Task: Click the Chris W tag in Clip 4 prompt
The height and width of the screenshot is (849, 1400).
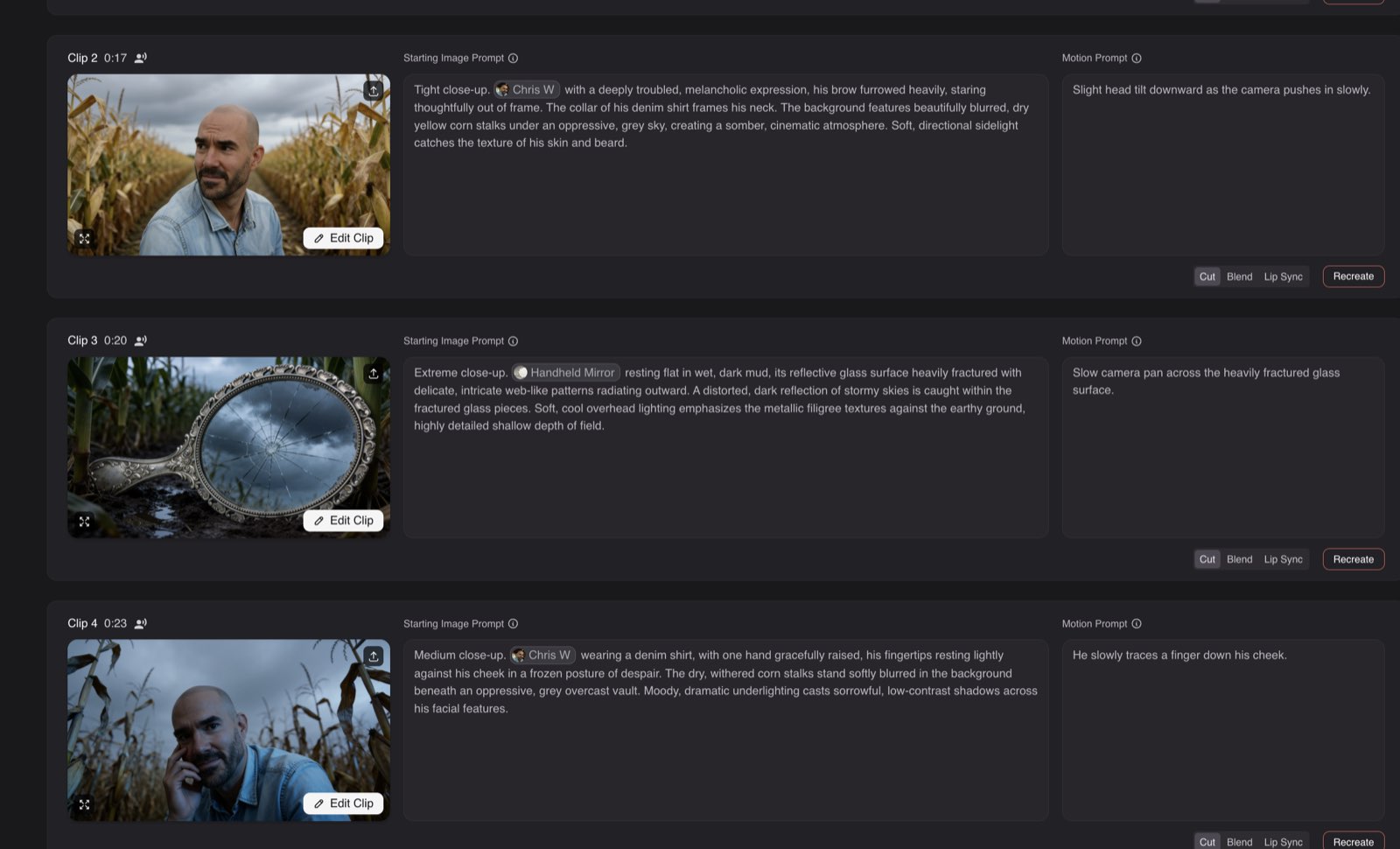Action: (542, 655)
